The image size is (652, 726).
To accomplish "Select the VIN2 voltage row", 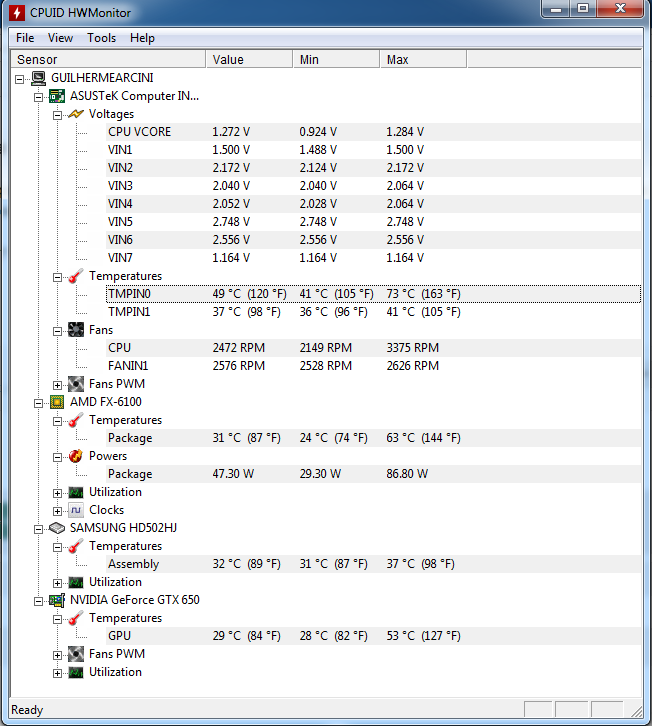I will (x=373, y=168).
